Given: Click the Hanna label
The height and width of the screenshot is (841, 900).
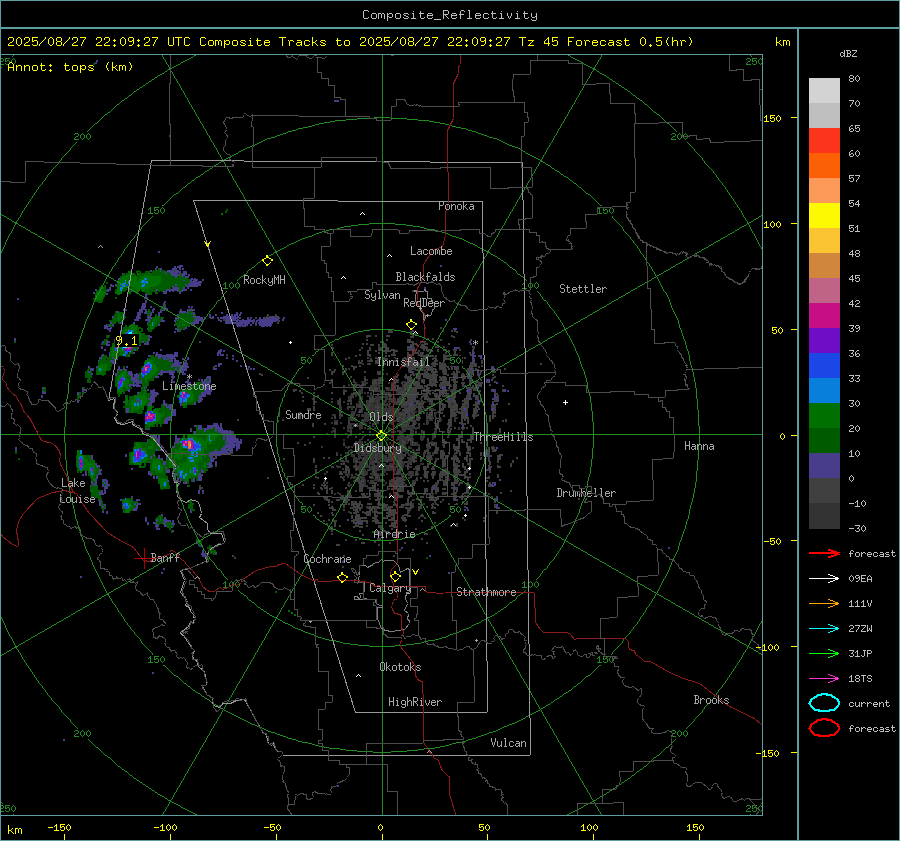Looking at the screenshot, I should tap(699, 446).
